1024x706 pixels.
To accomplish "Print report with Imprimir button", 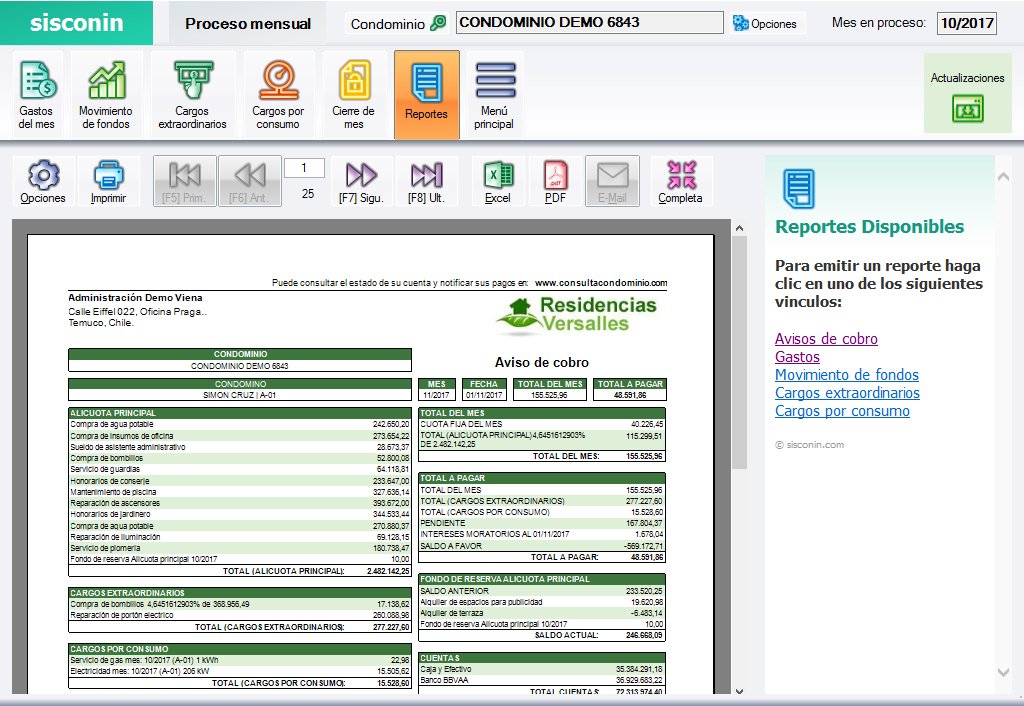I will 108,181.
